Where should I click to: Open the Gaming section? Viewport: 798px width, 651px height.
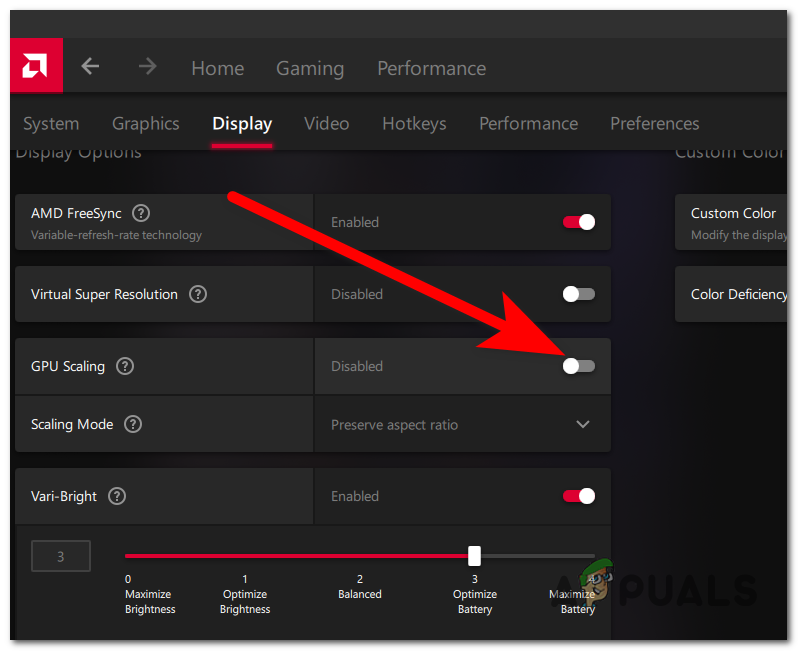click(310, 68)
